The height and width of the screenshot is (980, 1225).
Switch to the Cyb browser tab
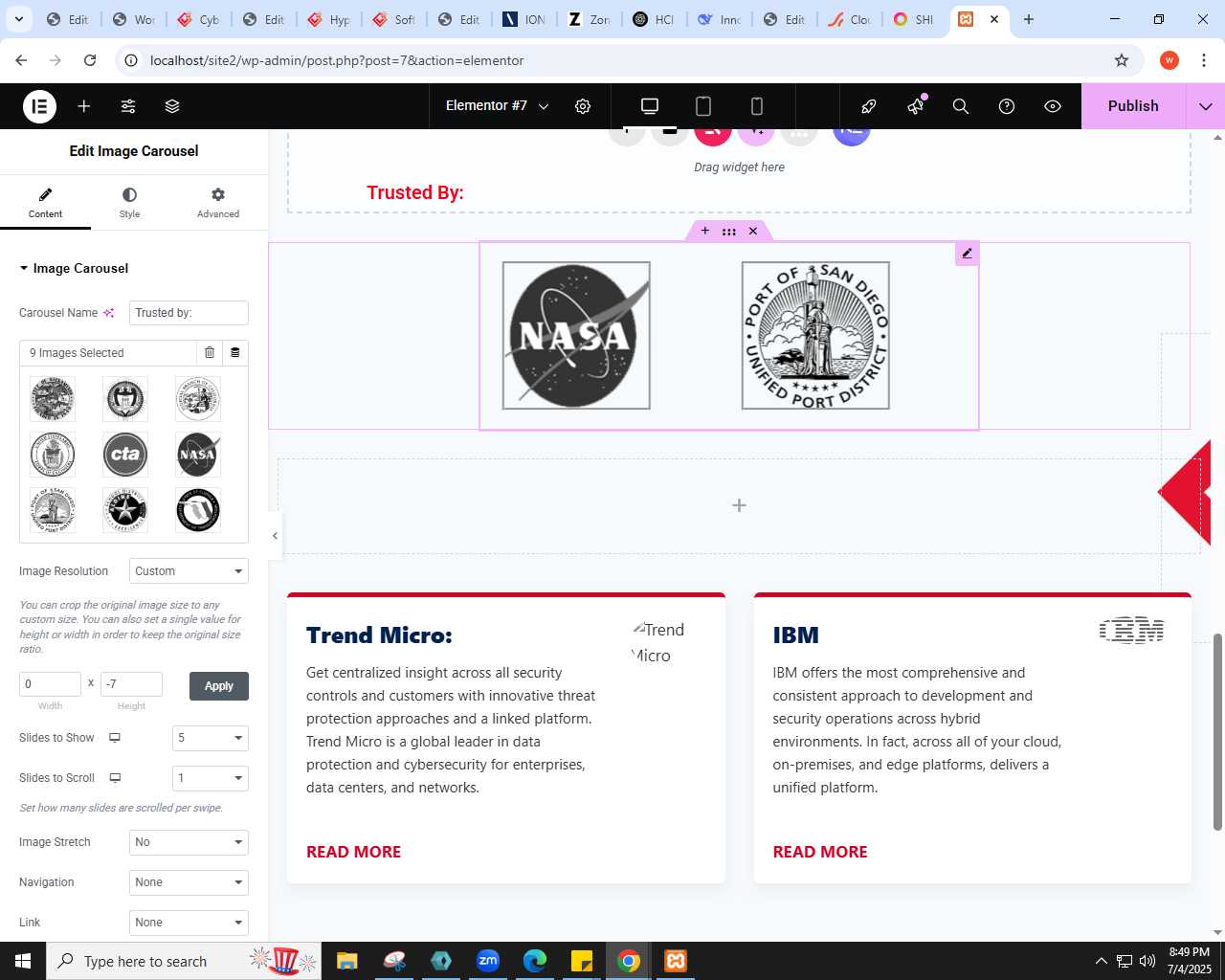pos(200,19)
